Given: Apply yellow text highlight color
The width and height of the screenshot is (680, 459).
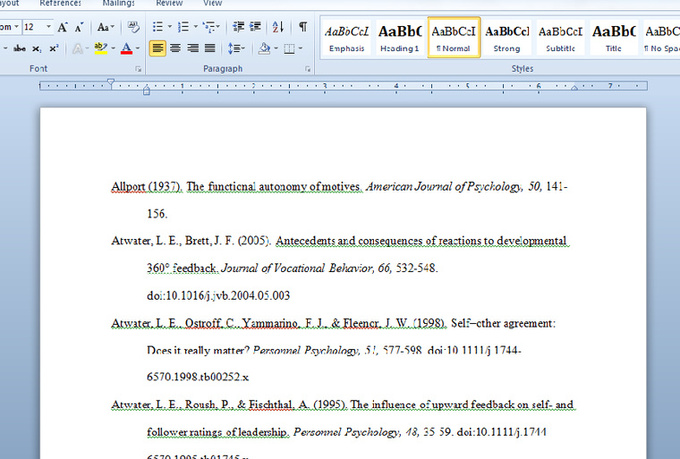Looking at the screenshot, I should pos(101,48).
